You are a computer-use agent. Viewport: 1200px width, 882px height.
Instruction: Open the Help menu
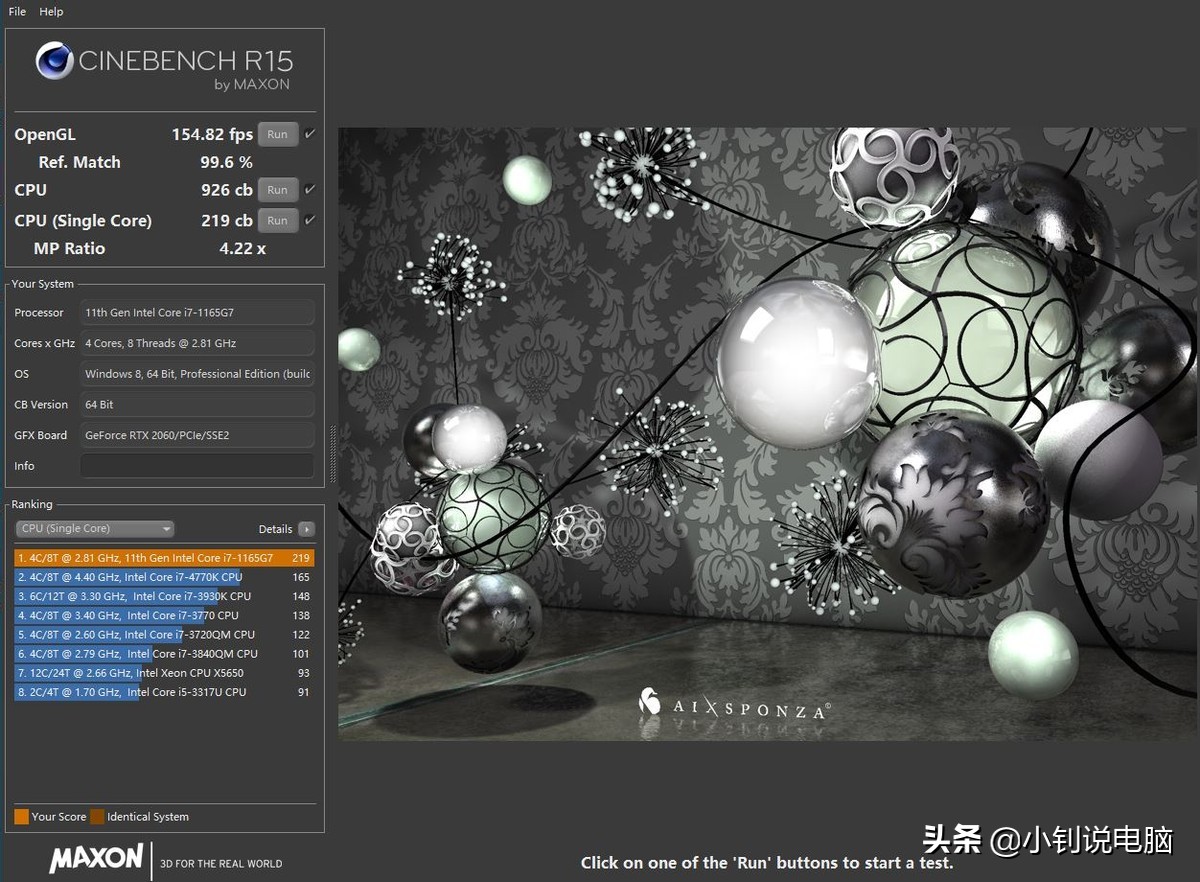[x=51, y=12]
